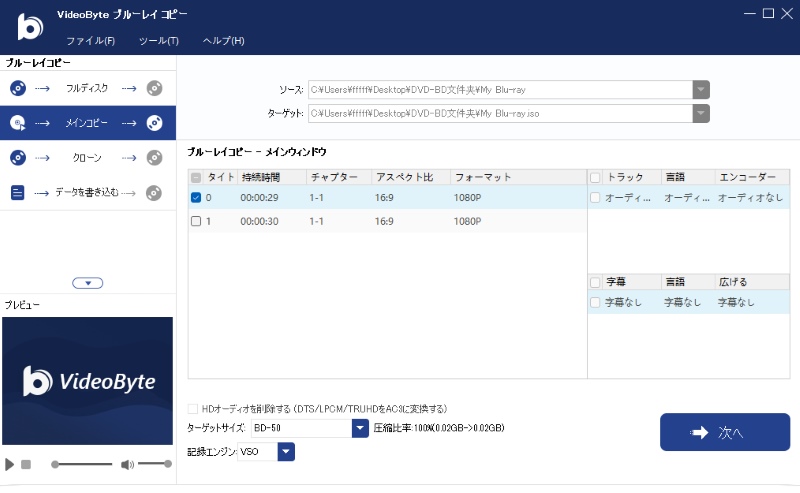Viewport: 800px width, 493px height.
Task: Select the メインコピー mode icon
Action: tap(19, 123)
